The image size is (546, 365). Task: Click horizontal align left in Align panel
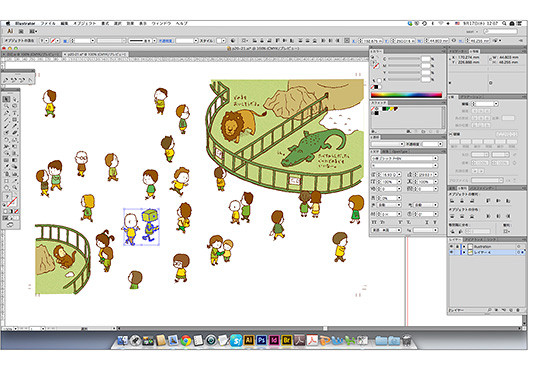click(x=452, y=201)
